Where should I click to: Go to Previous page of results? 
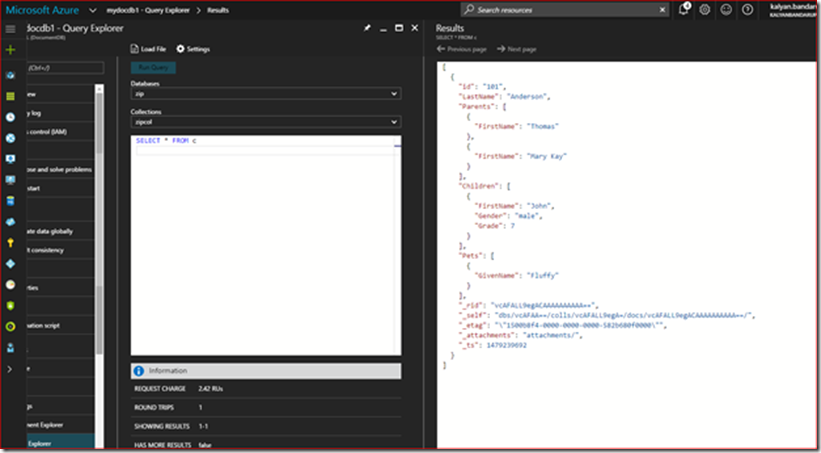click(461, 49)
